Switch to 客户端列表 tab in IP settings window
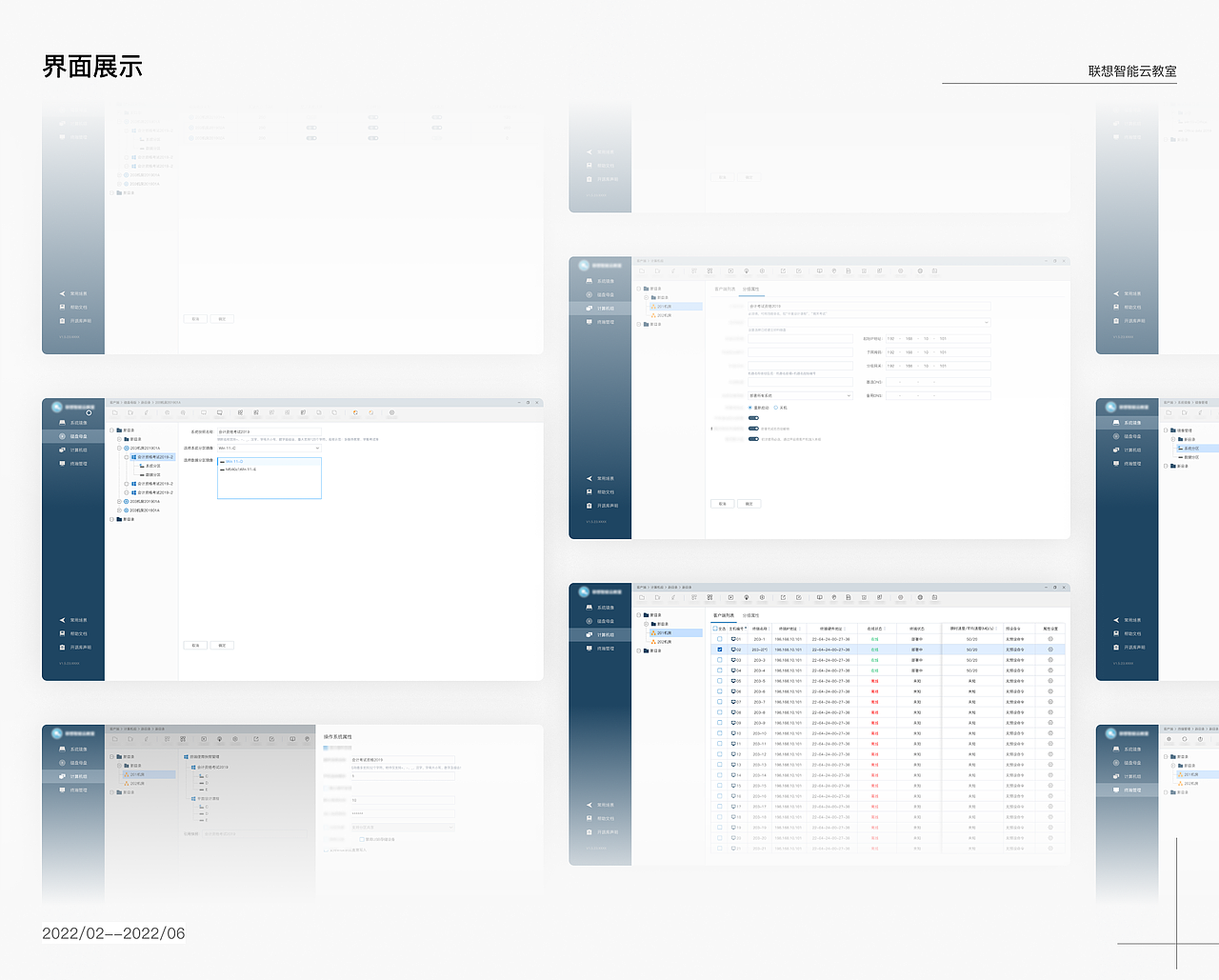Viewport: 1219px width, 980px height. coord(725,289)
